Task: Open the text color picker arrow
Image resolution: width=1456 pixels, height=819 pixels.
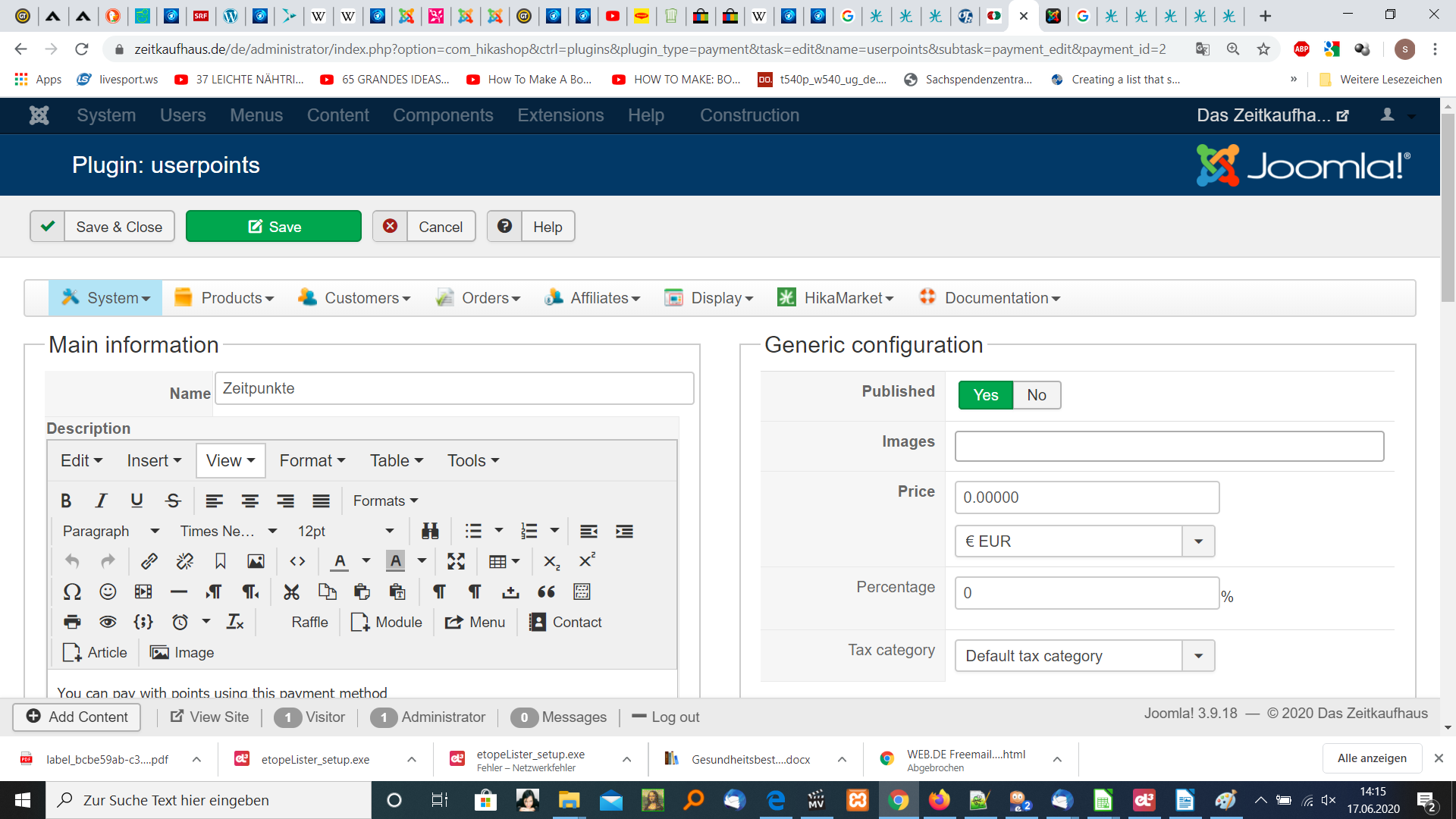Action: pos(366,561)
